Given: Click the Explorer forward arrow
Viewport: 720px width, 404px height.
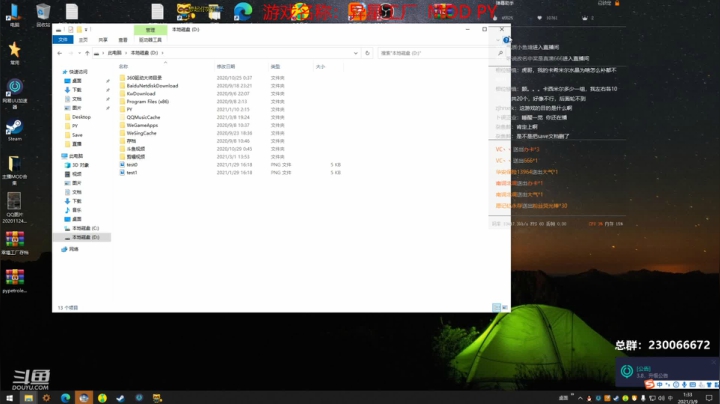Looking at the screenshot, I should point(71,53).
